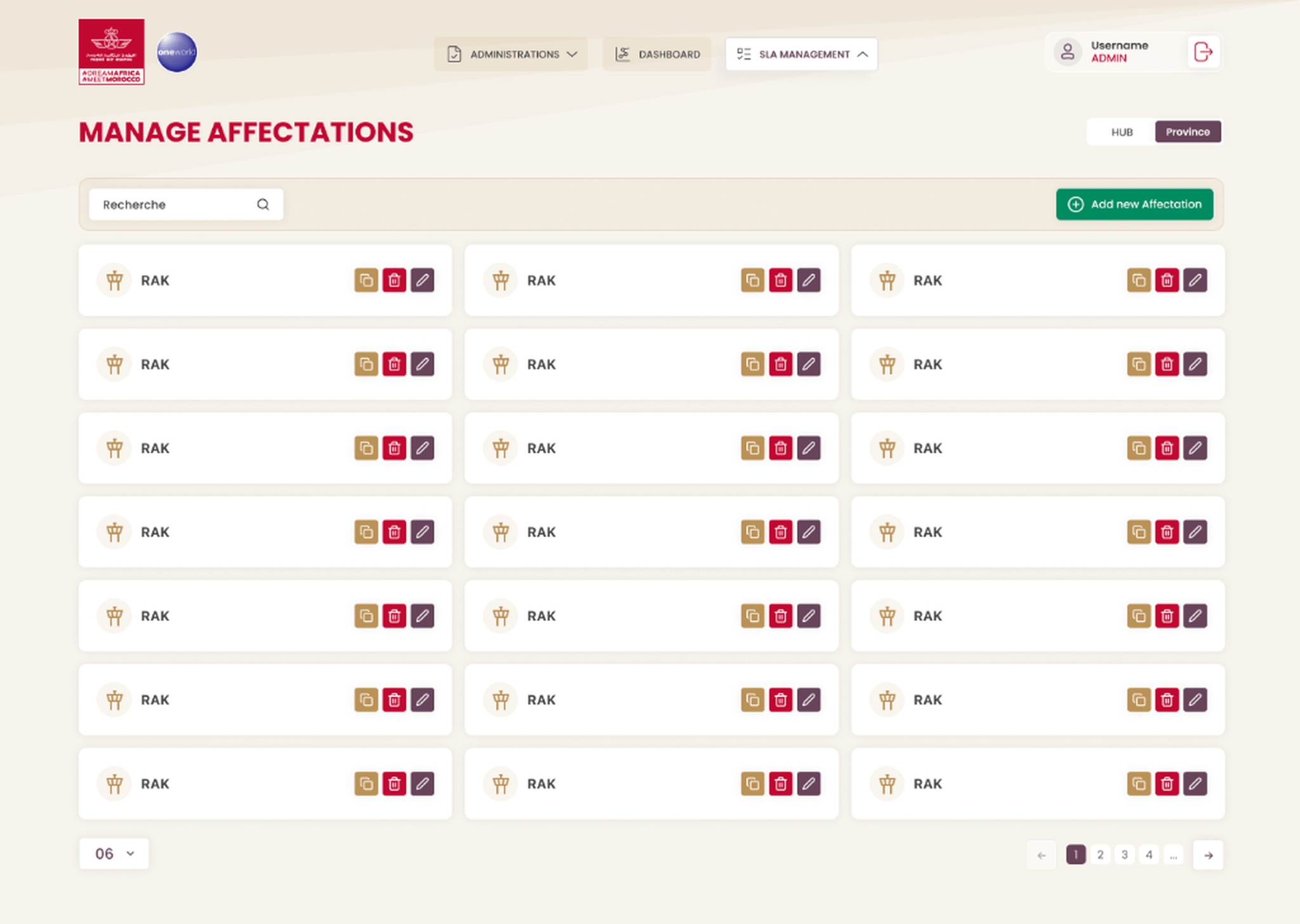This screenshot has width=1300, height=924.
Task: Switch view to HUB
Action: click(x=1122, y=132)
